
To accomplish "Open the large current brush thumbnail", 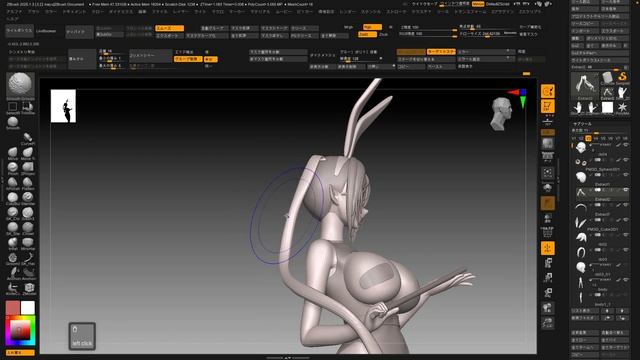I will [x=20, y=85].
